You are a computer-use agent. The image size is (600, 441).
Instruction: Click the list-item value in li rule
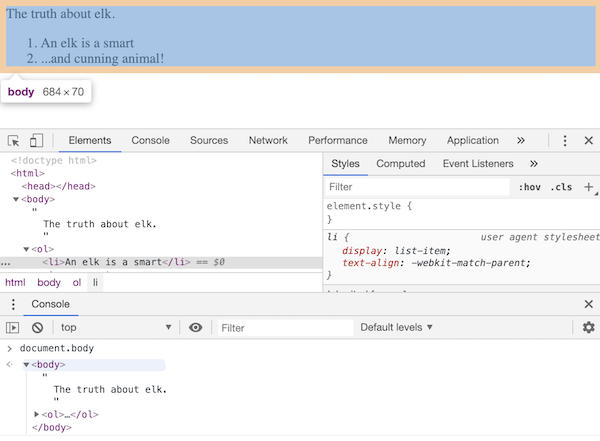point(420,251)
